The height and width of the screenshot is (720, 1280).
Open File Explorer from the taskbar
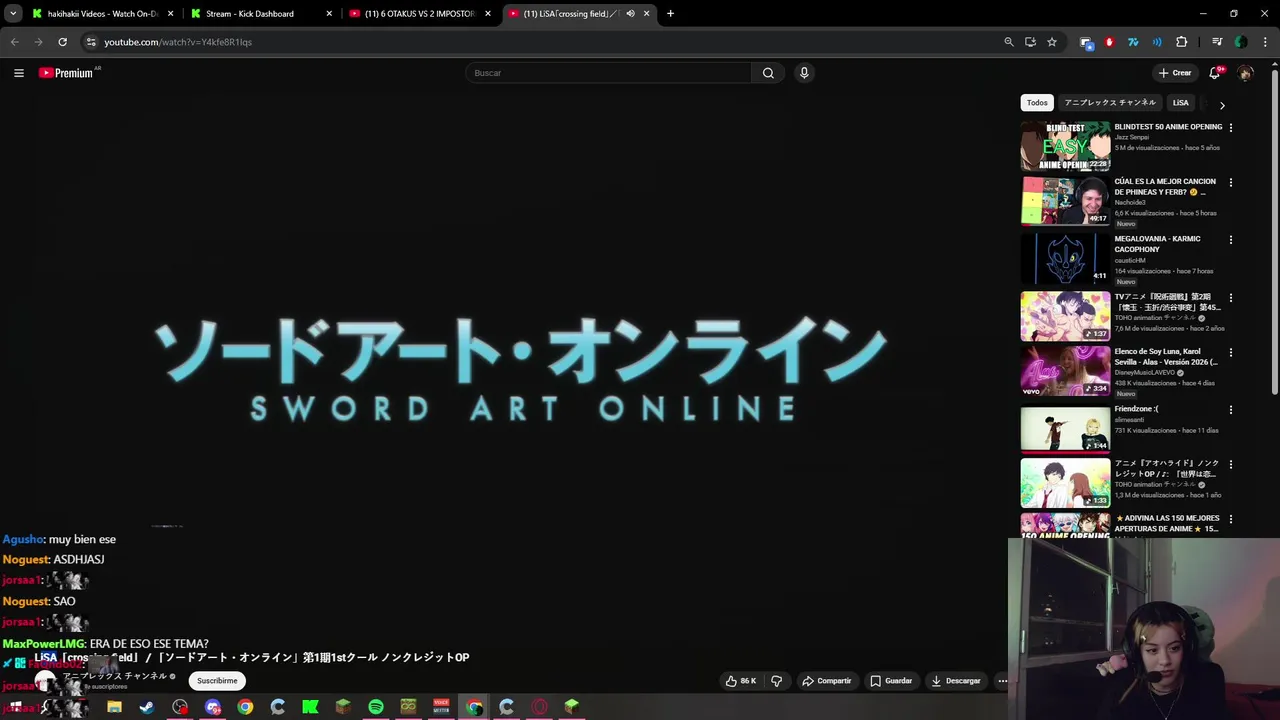pyautogui.click(x=114, y=707)
